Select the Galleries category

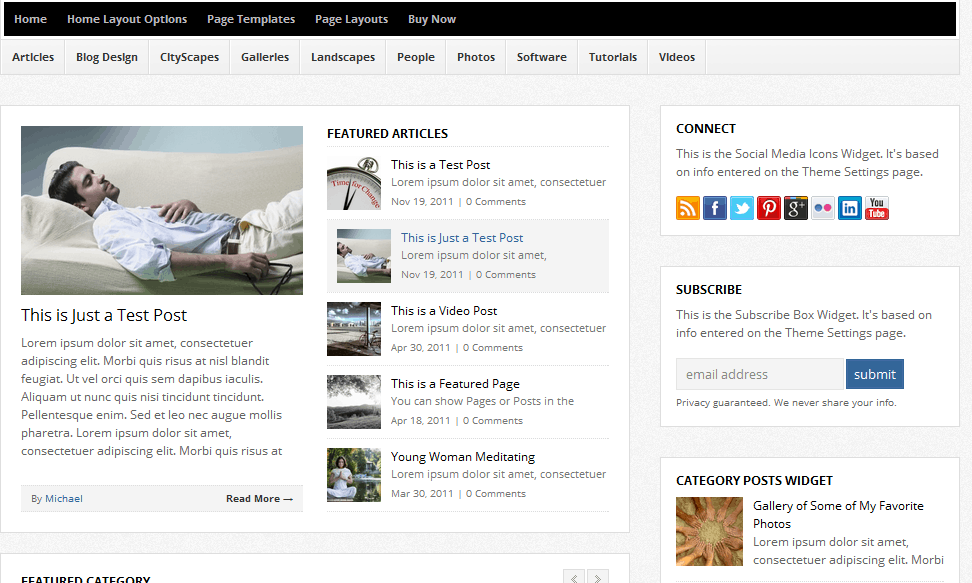(x=265, y=57)
